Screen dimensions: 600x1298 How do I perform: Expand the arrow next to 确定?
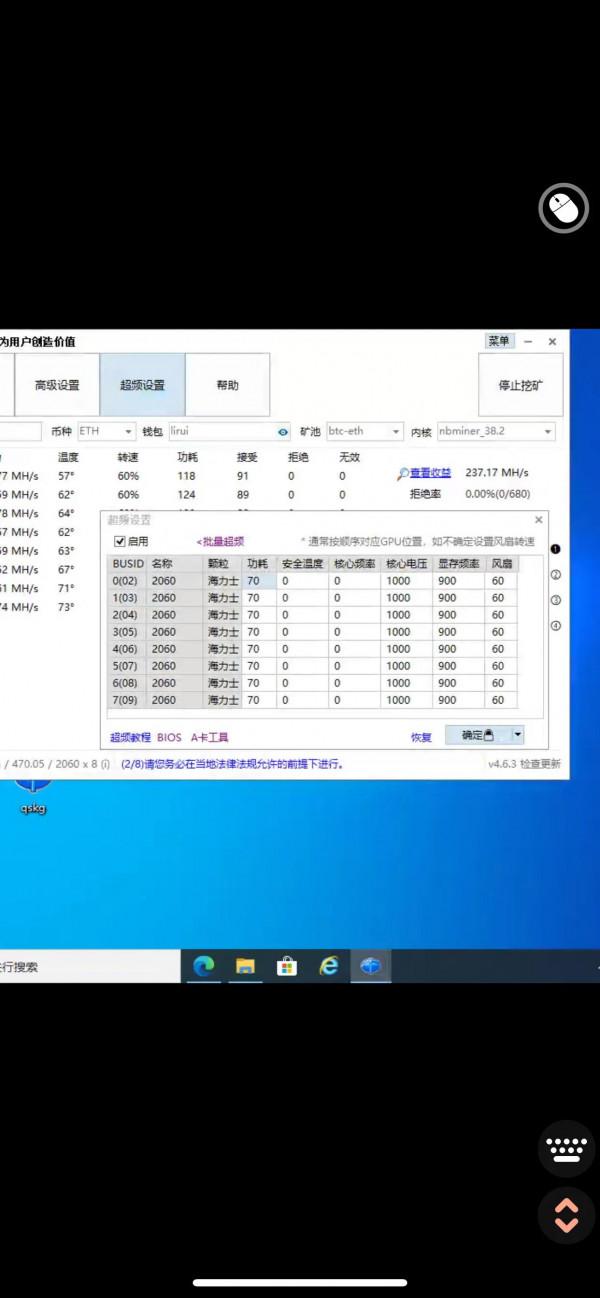click(x=518, y=735)
